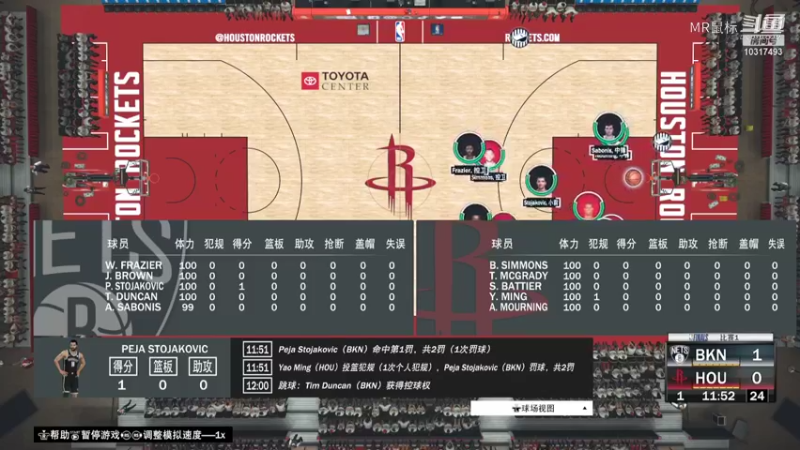Viewport: 800px width, 450px height.
Task: Click the PEJA STOJAKOVIC name heading
Action: pos(164,349)
